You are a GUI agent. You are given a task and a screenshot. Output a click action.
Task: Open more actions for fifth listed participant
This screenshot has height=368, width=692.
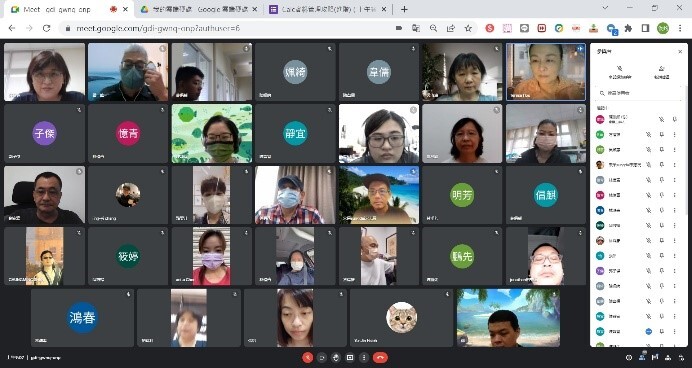pyautogui.click(x=675, y=180)
